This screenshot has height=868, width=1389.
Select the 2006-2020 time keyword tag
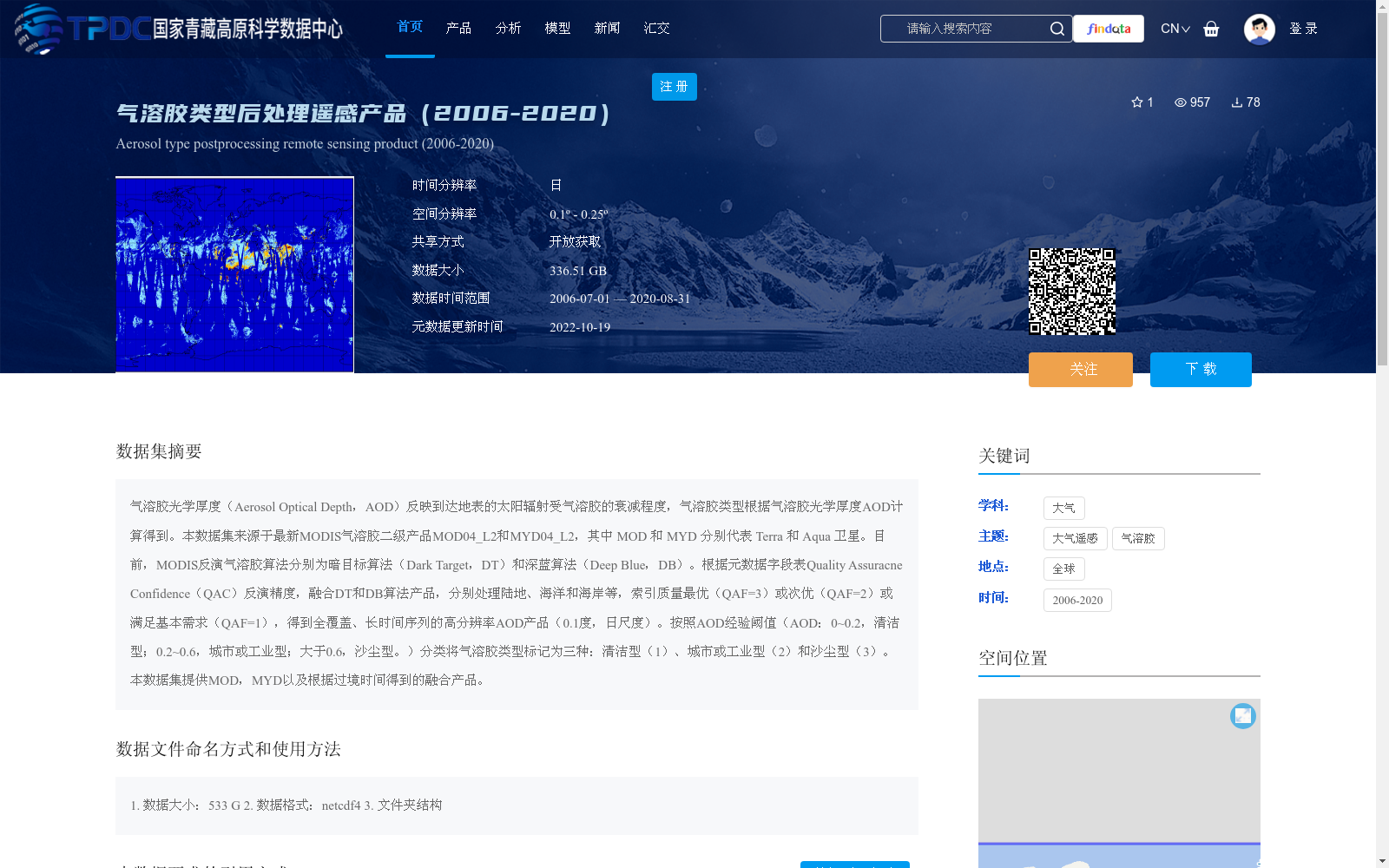pyautogui.click(x=1077, y=600)
